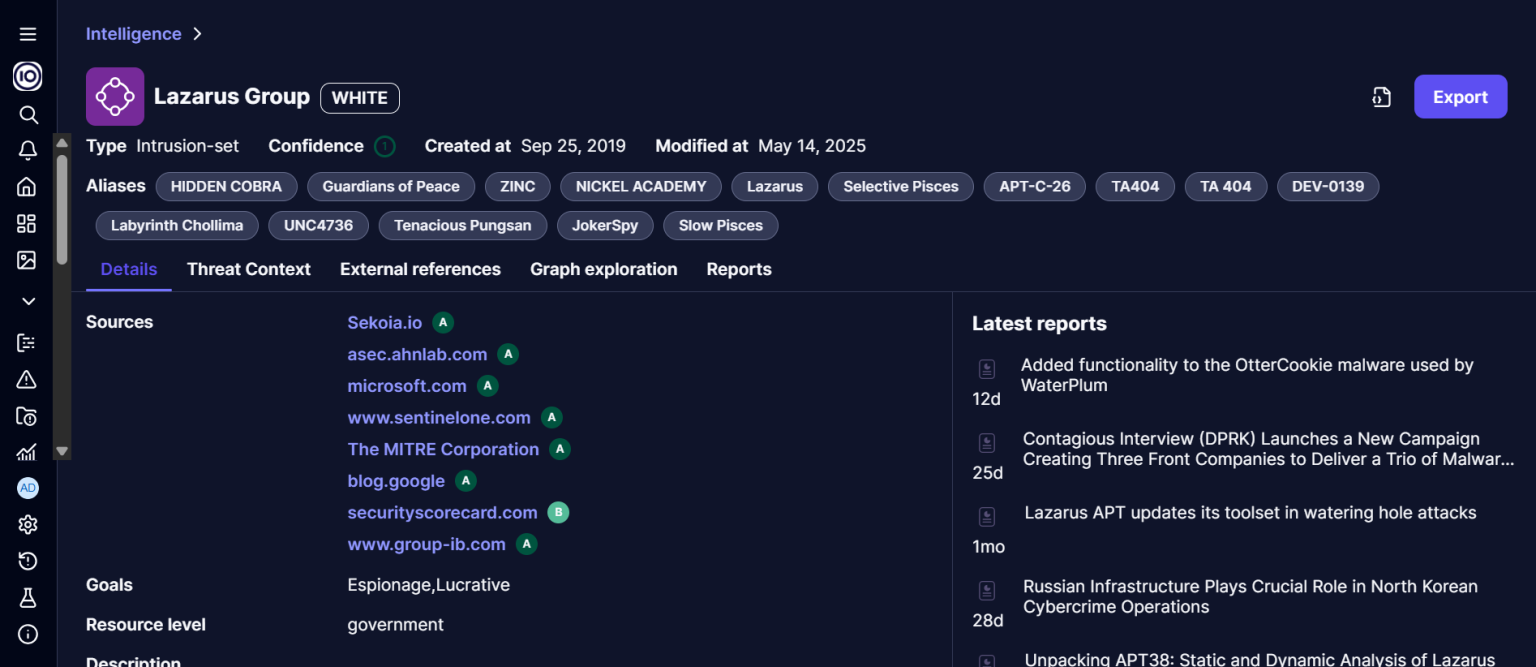Click the info circle icon in sidebar
This screenshot has width=1536, height=667.
click(28, 634)
